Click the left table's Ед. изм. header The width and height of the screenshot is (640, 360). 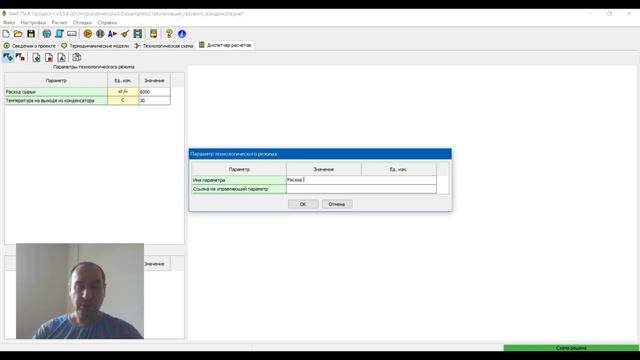pos(123,80)
